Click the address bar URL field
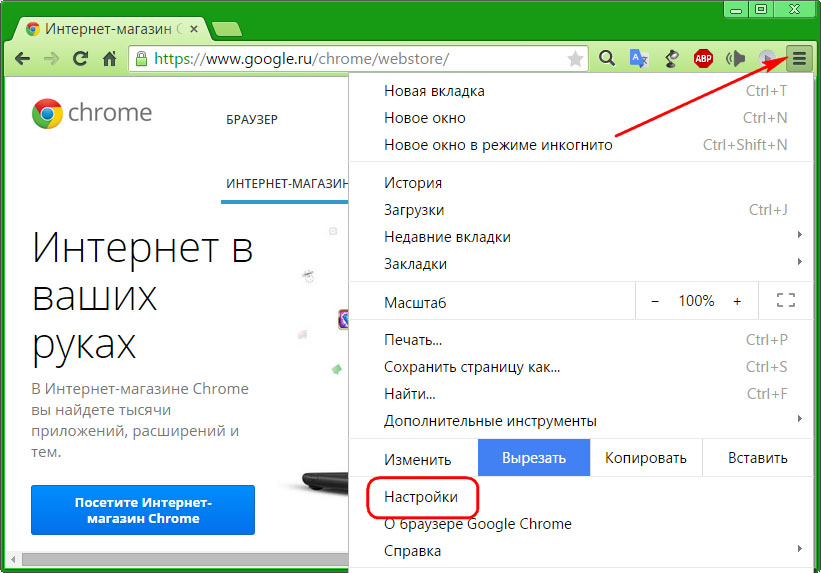Viewport: 821px width, 573px height. [x=356, y=59]
